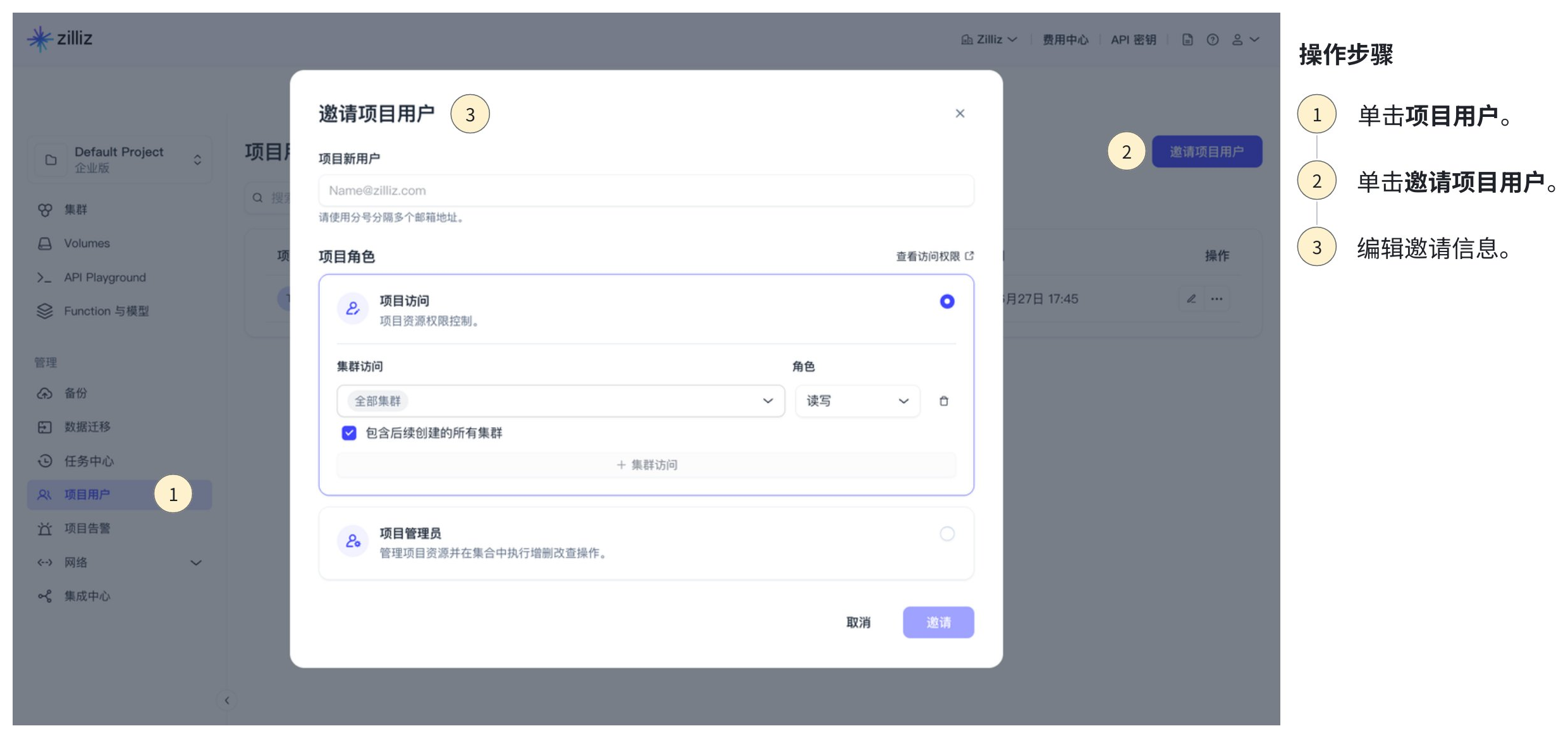The height and width of the screenshot is (738, 1568).
Task: Click the trash icon beside cluster access row
Action: point(943,401)
